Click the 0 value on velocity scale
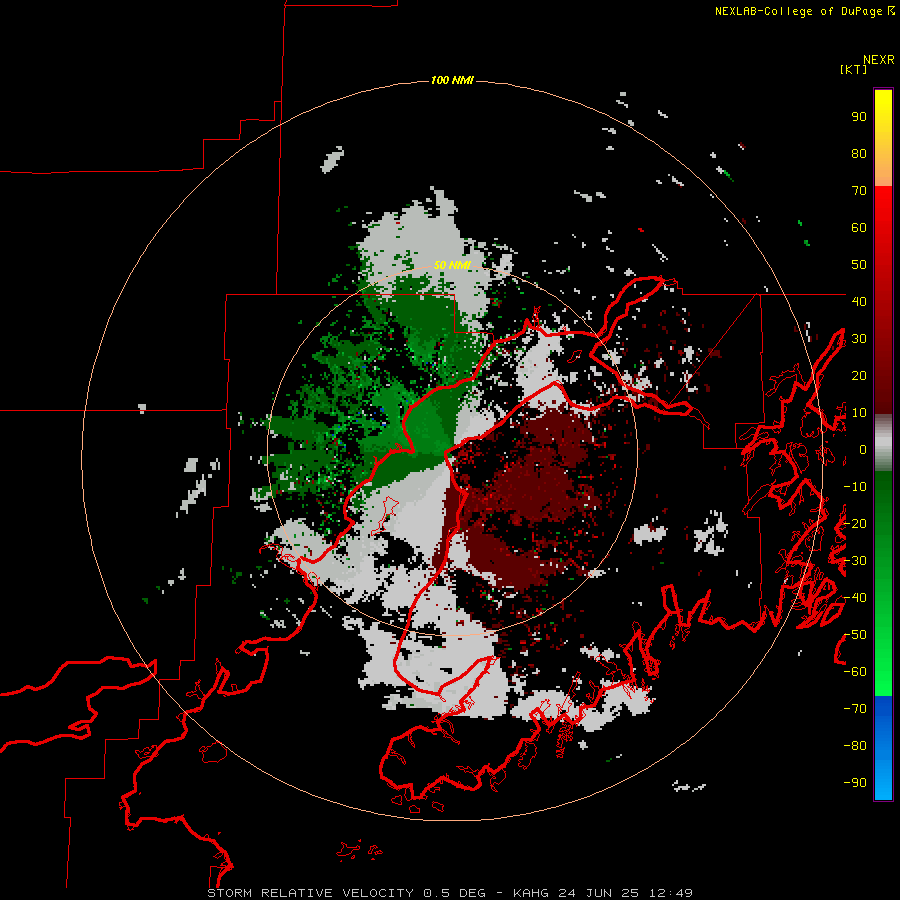Viewport: 900px width, 900px height. (x=863, y=449)
